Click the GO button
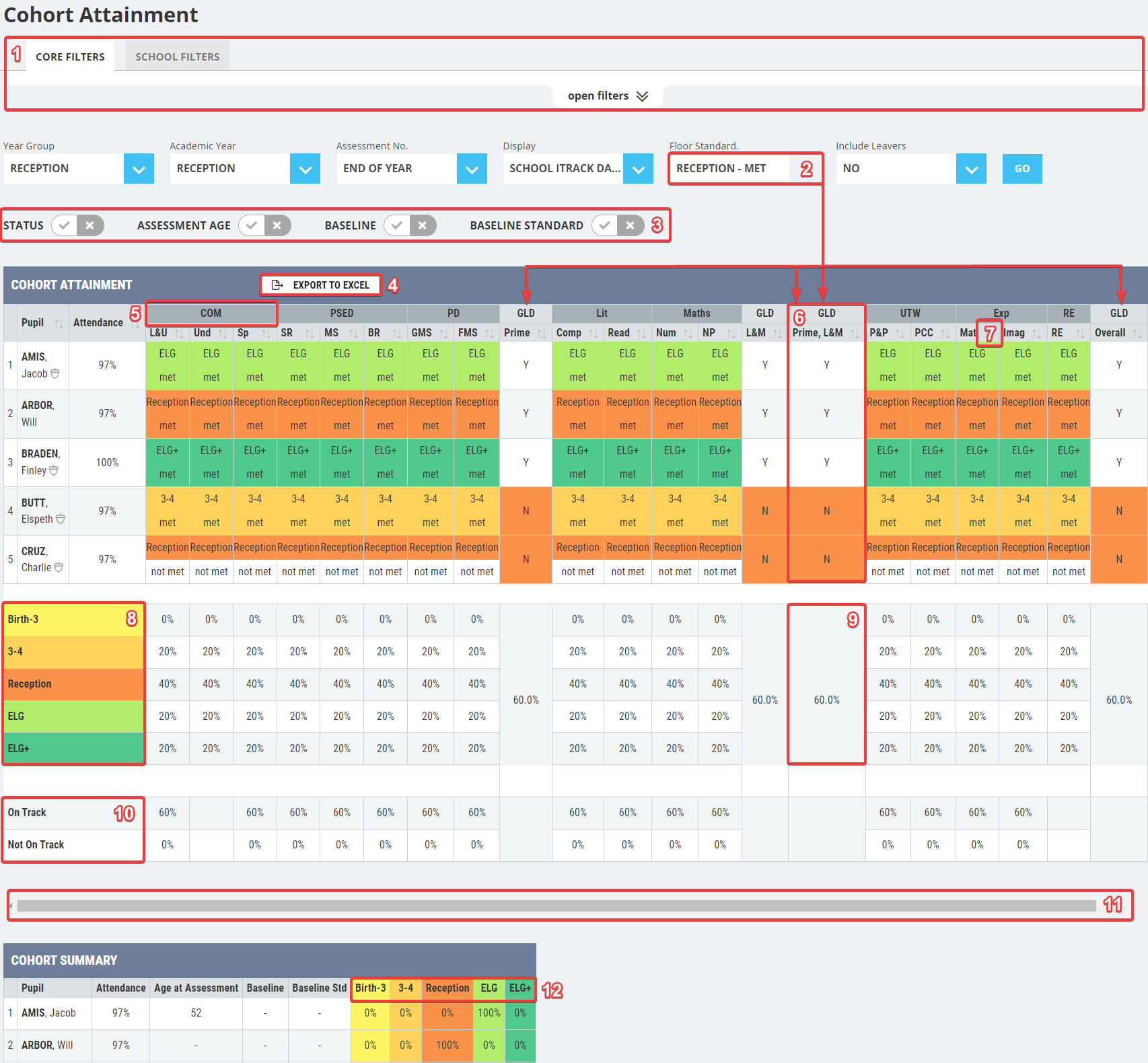 tap(1022, 169)
